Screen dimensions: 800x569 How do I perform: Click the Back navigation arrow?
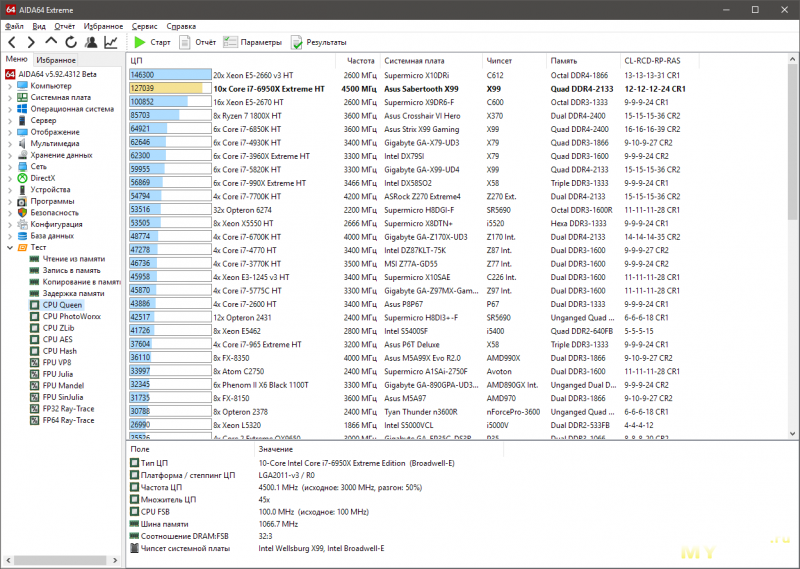click(12, 42)
